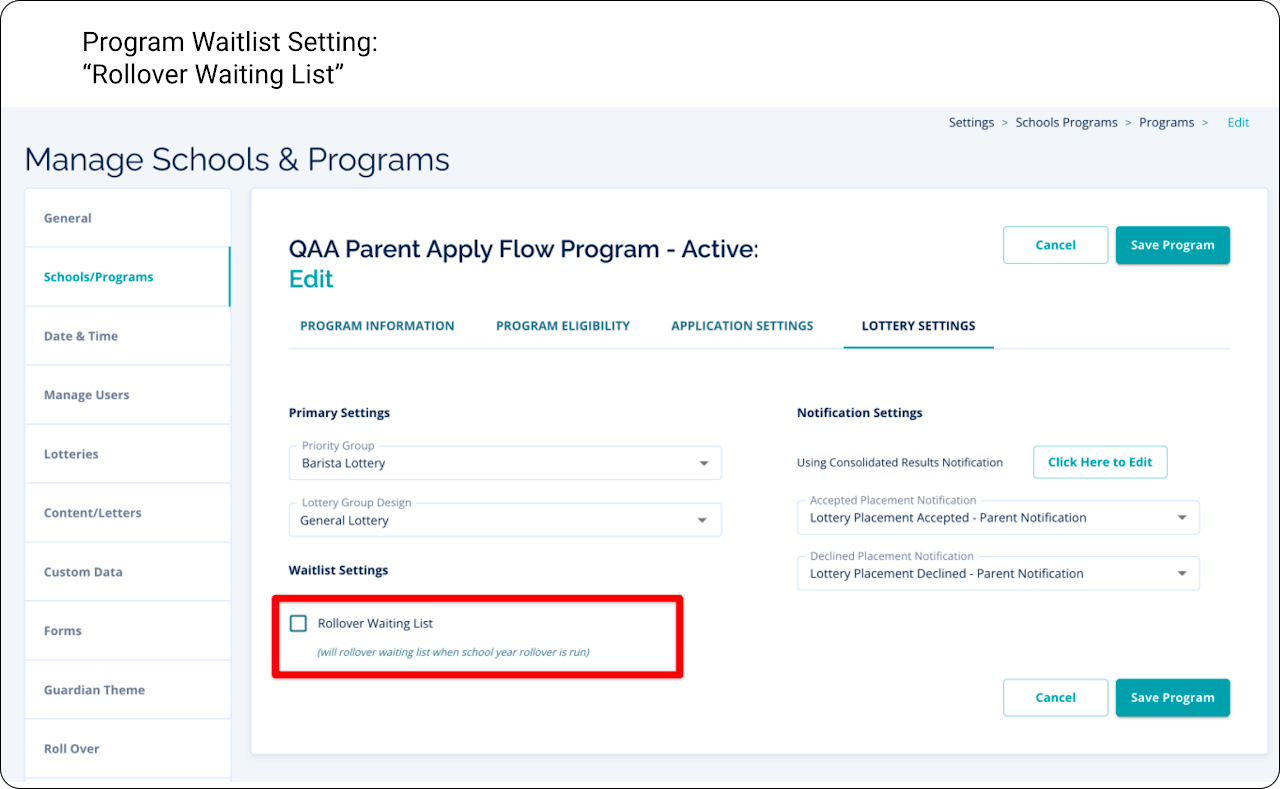Select Date & Time in the sidebar
This screenshot has width=1280, height=789.
(x=81, y=336)
